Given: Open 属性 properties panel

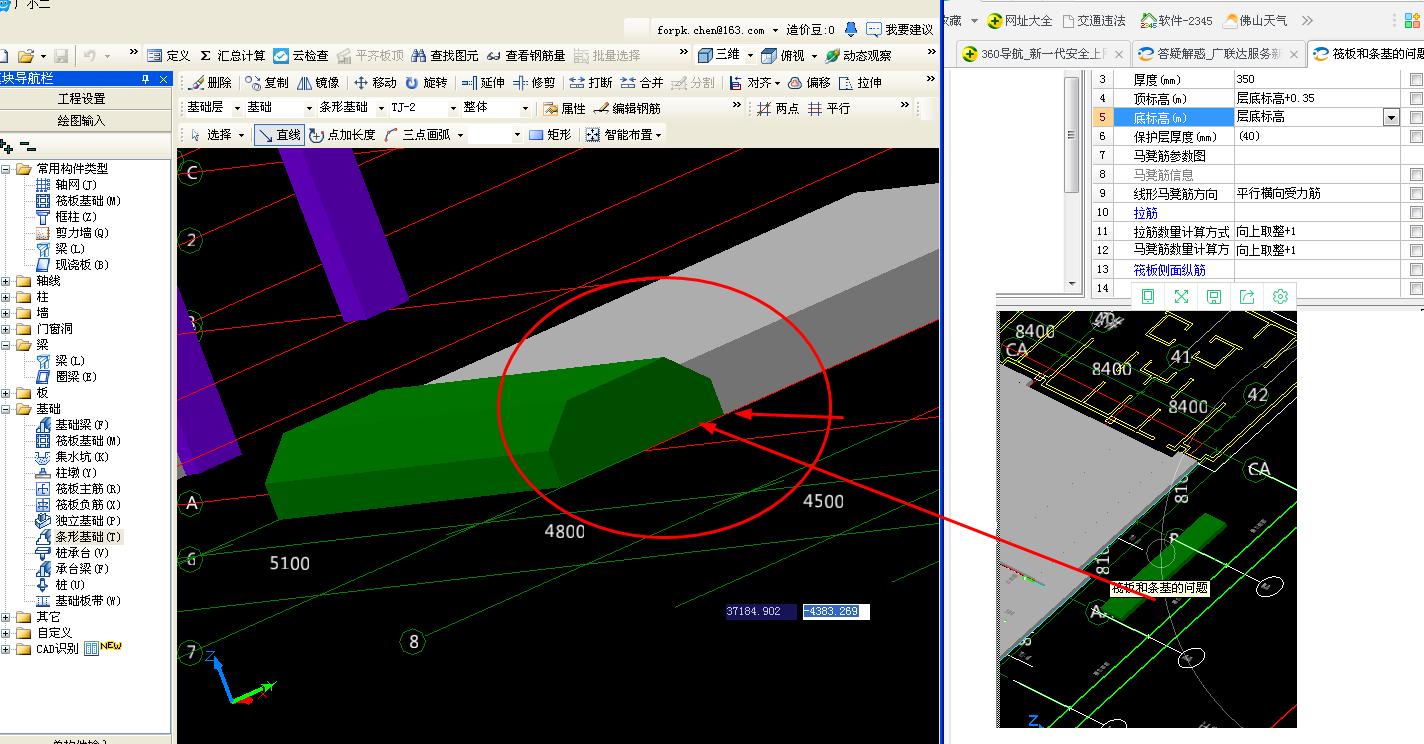Looking at the screenshot, I should point(565,108).
